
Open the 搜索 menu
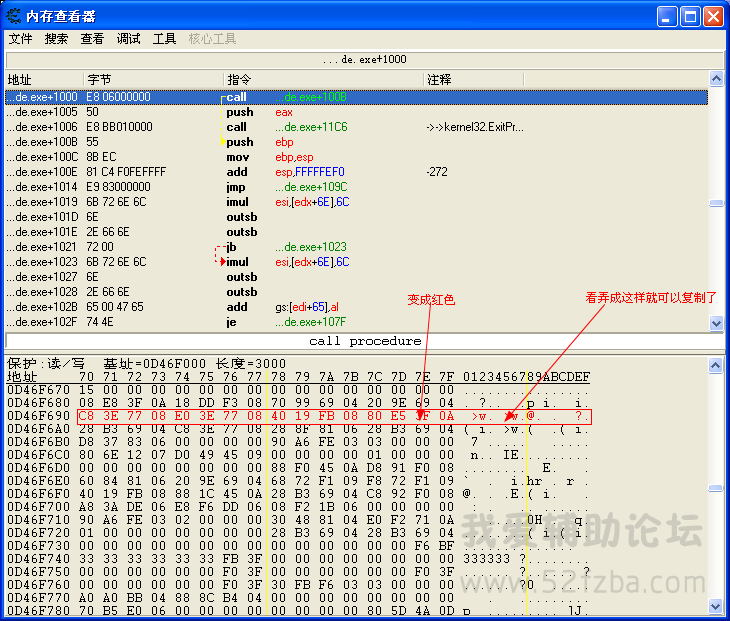coord(57,39)
